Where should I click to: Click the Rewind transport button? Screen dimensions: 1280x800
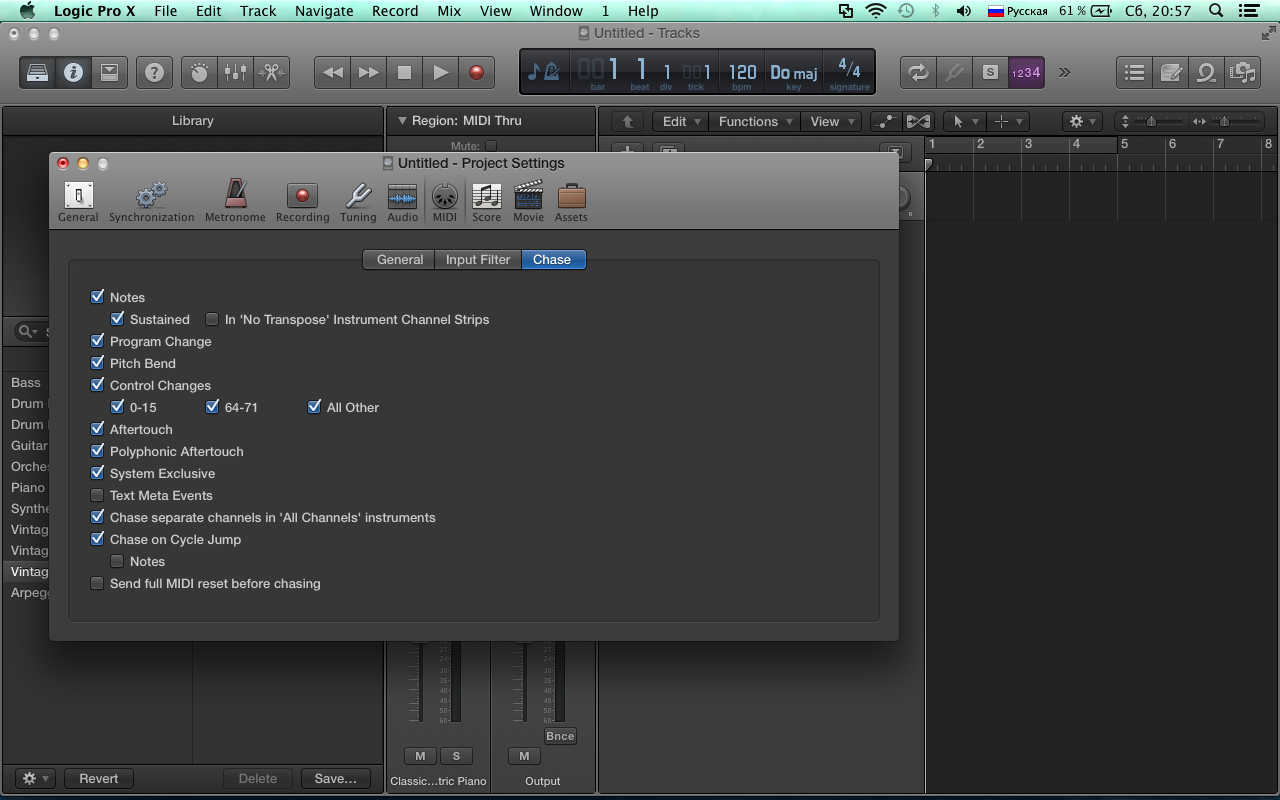pos(333,72)
